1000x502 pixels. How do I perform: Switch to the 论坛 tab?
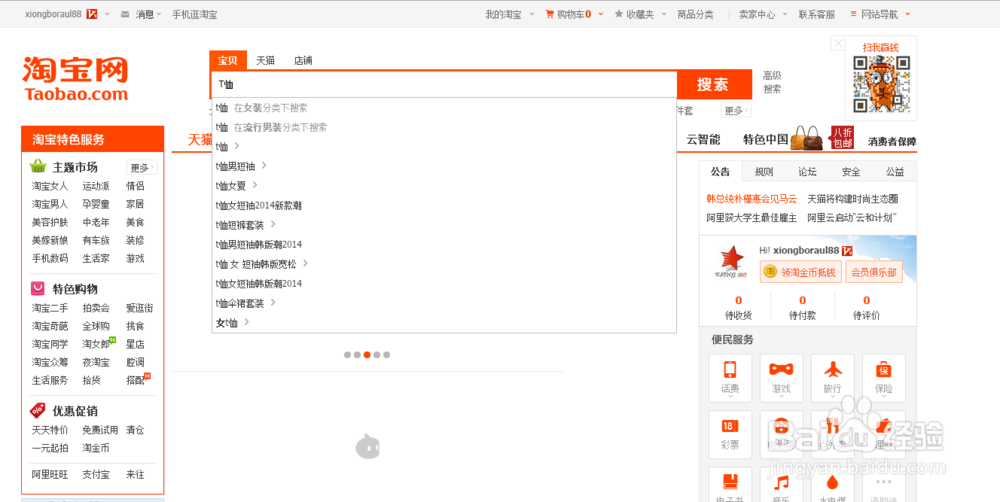coord(807,172)
